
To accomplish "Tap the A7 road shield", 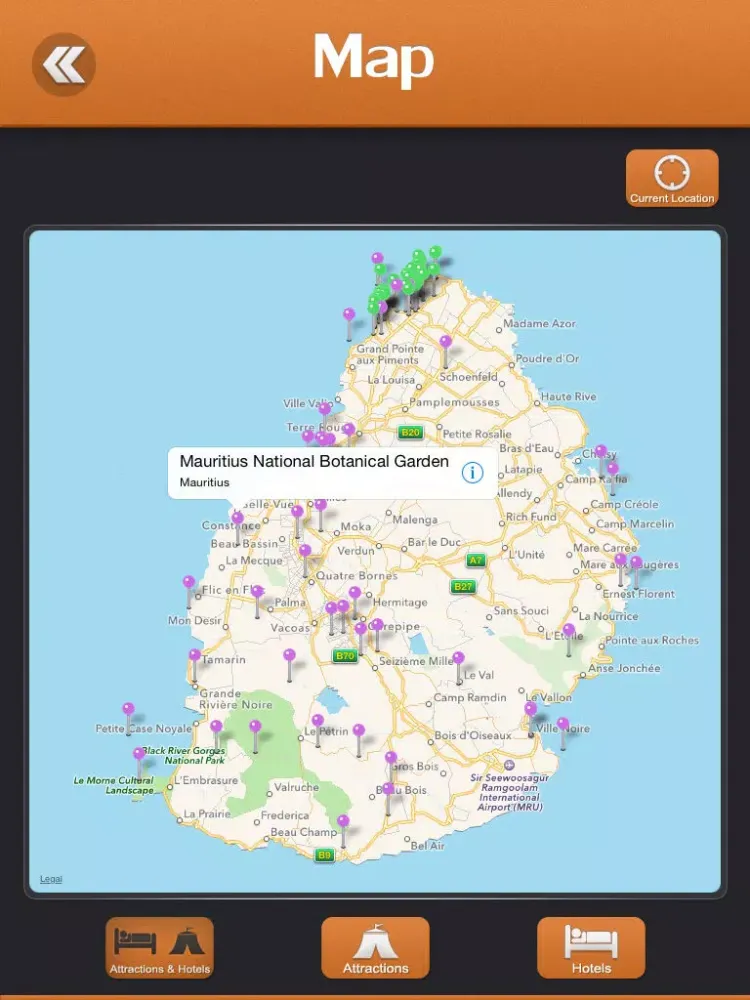I will pos(476,561).
